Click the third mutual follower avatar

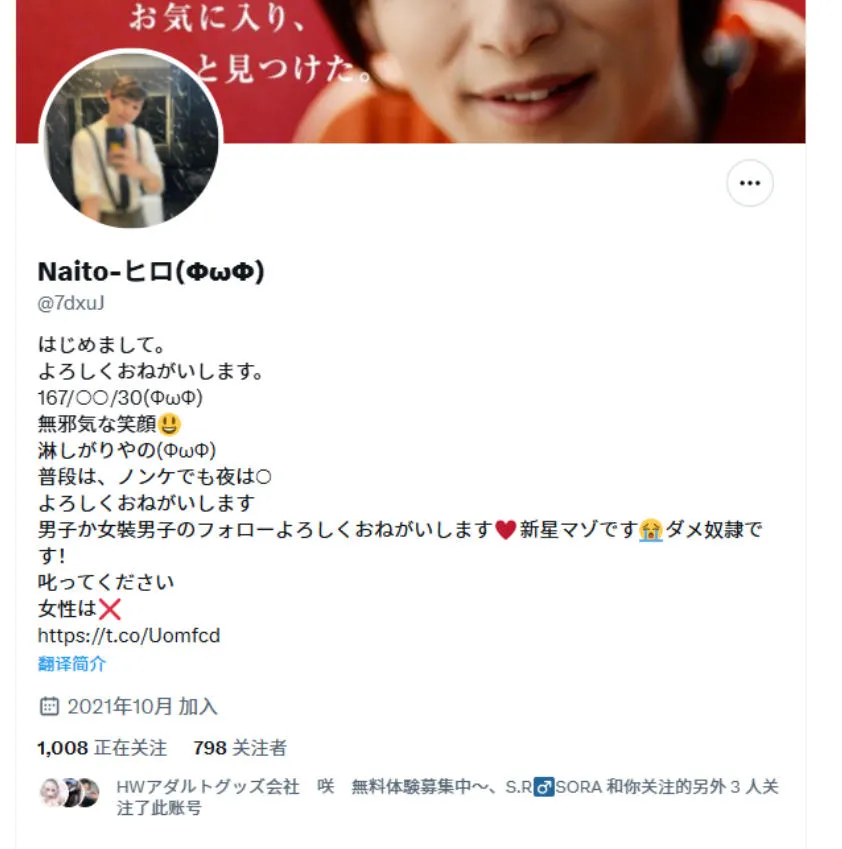coord(89,793)
